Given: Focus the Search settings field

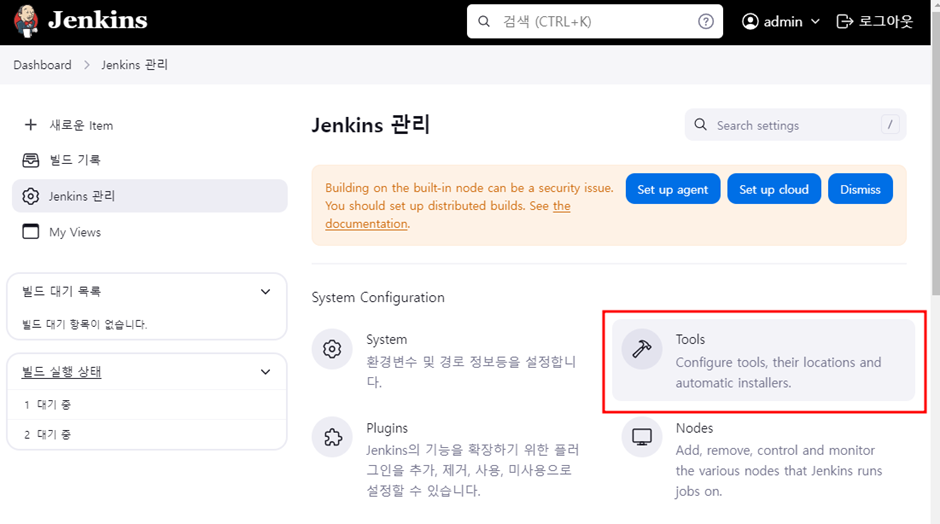Looking at the screenshot, I should coord(795,125).
